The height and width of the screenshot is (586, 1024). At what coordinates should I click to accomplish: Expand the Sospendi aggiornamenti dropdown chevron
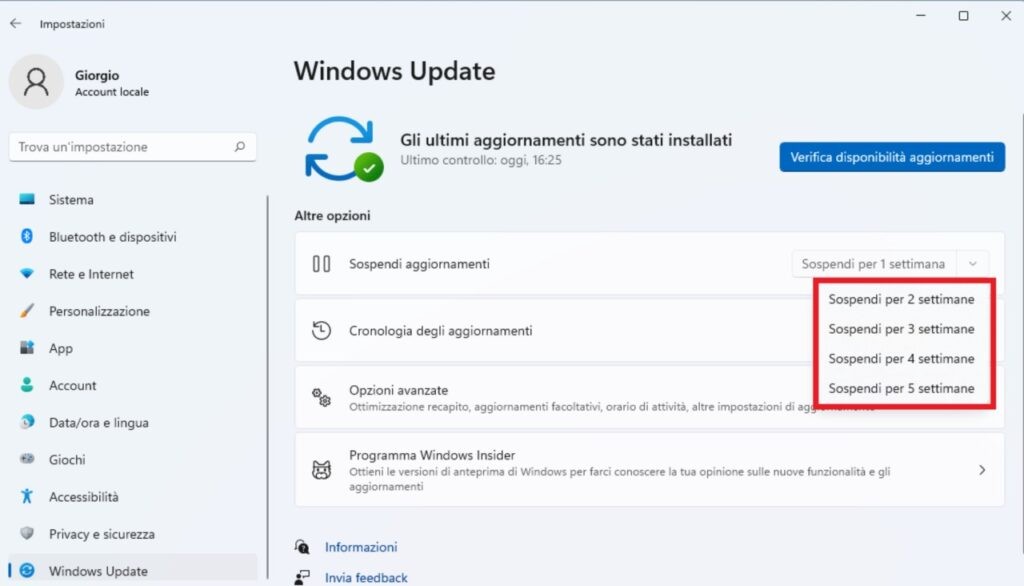click(973, 264)
